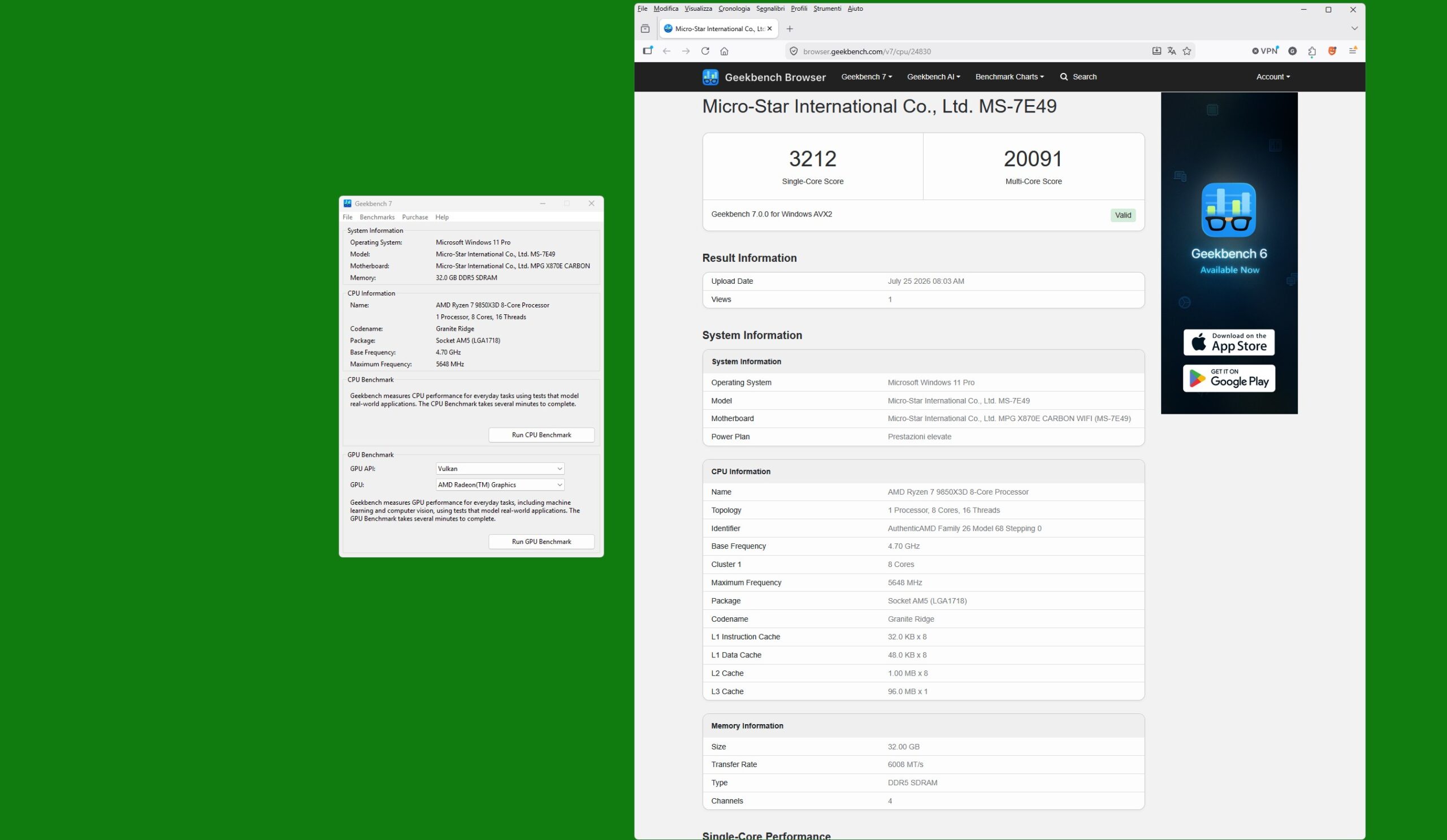
Task: Open the GPU API Vulkan dropdown
Action: coord(500,469)
